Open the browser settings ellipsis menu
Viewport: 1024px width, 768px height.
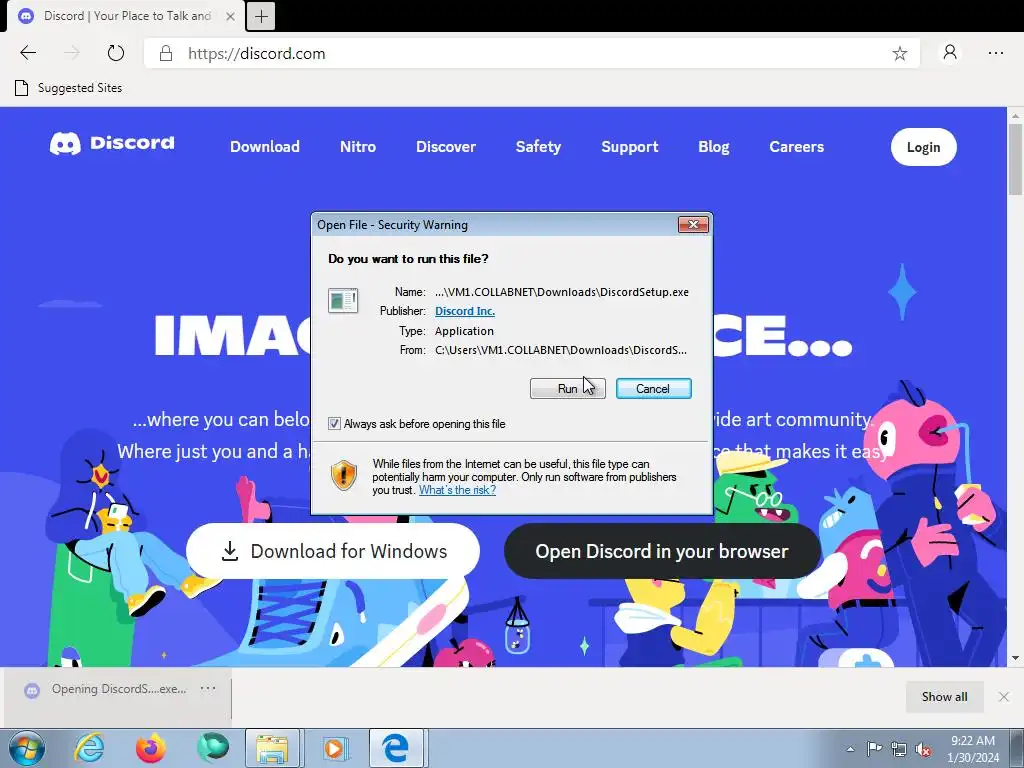995,53
